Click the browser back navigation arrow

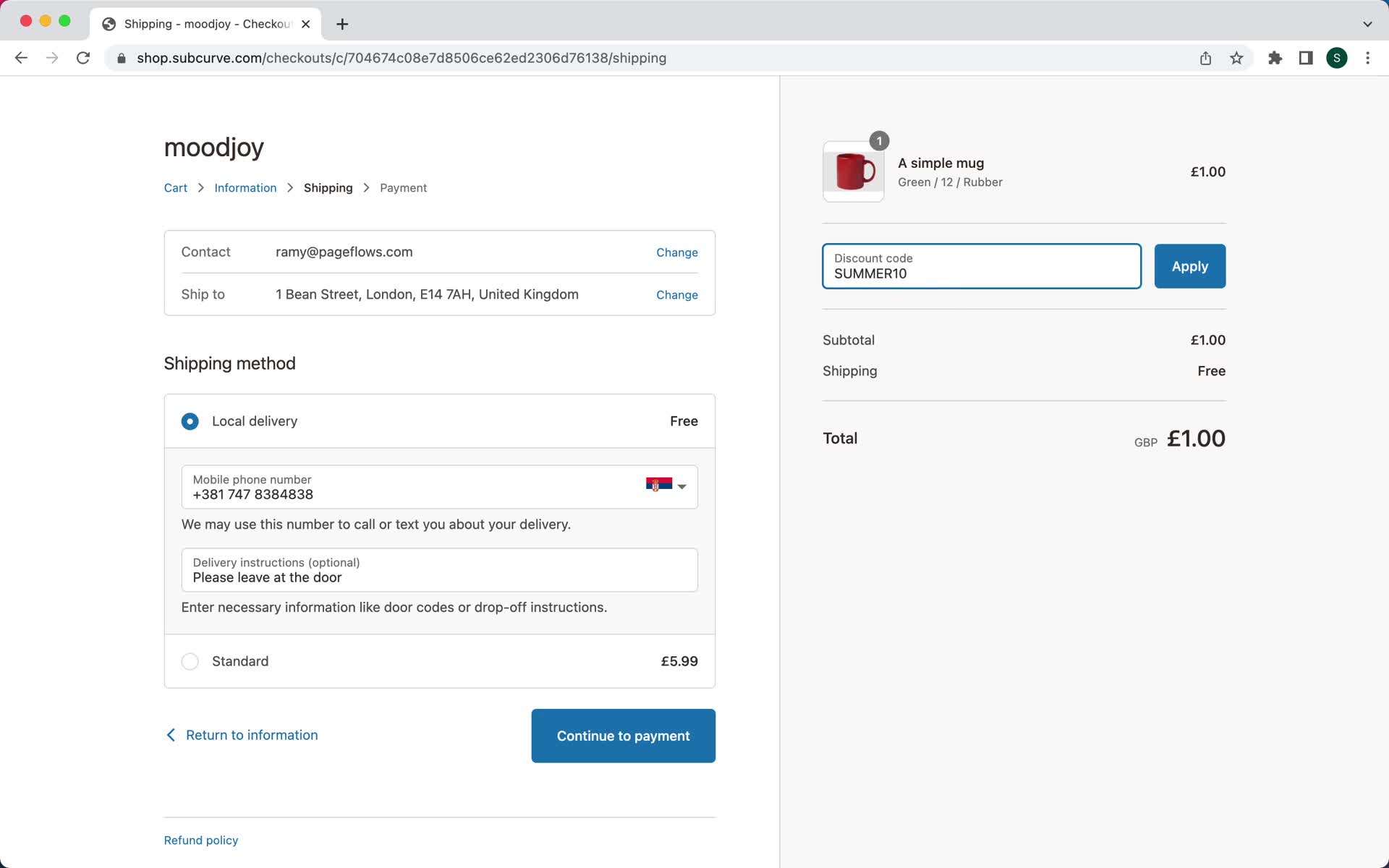point(22,58)
